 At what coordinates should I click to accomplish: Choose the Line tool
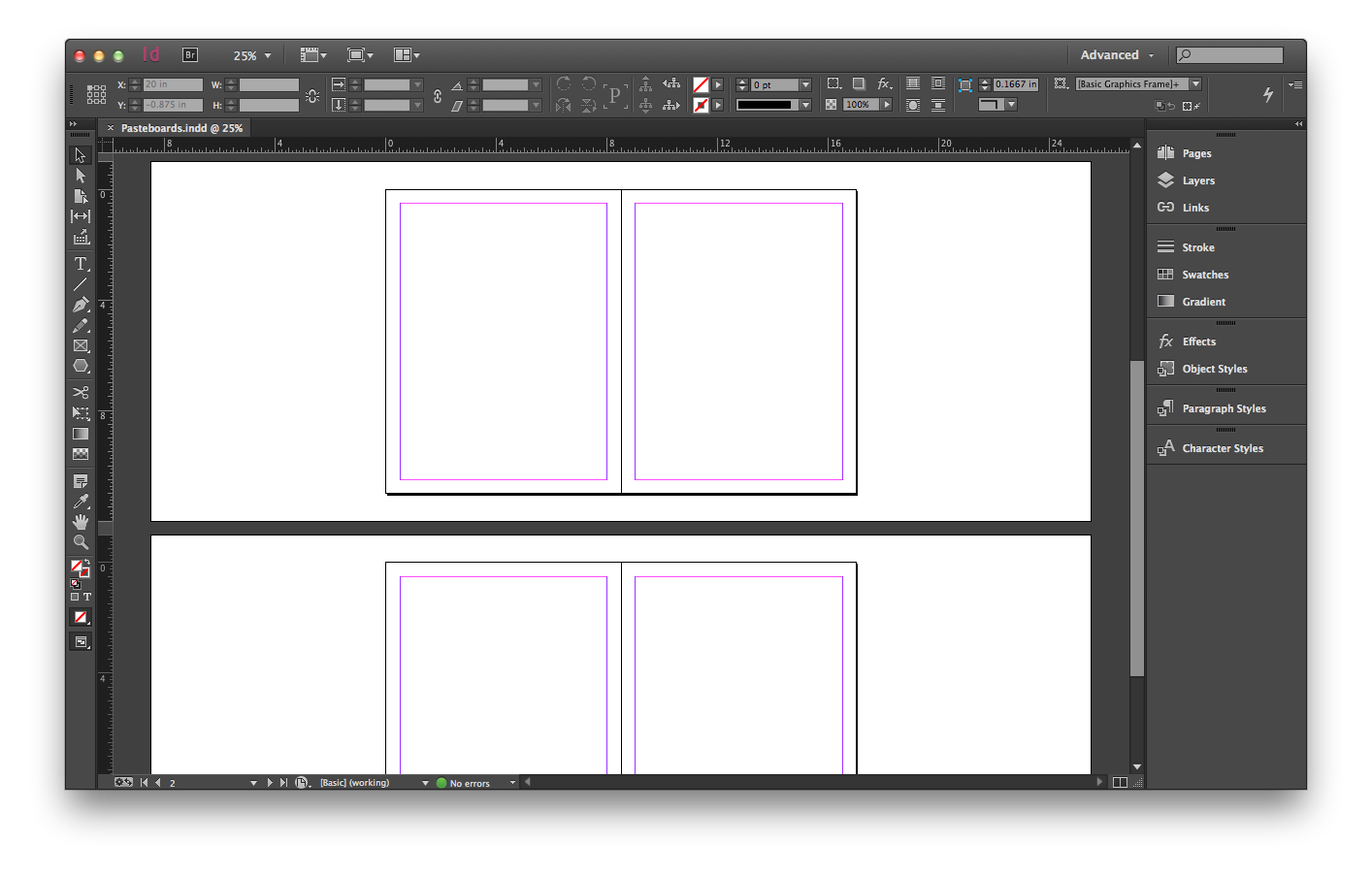pos(81,284)
